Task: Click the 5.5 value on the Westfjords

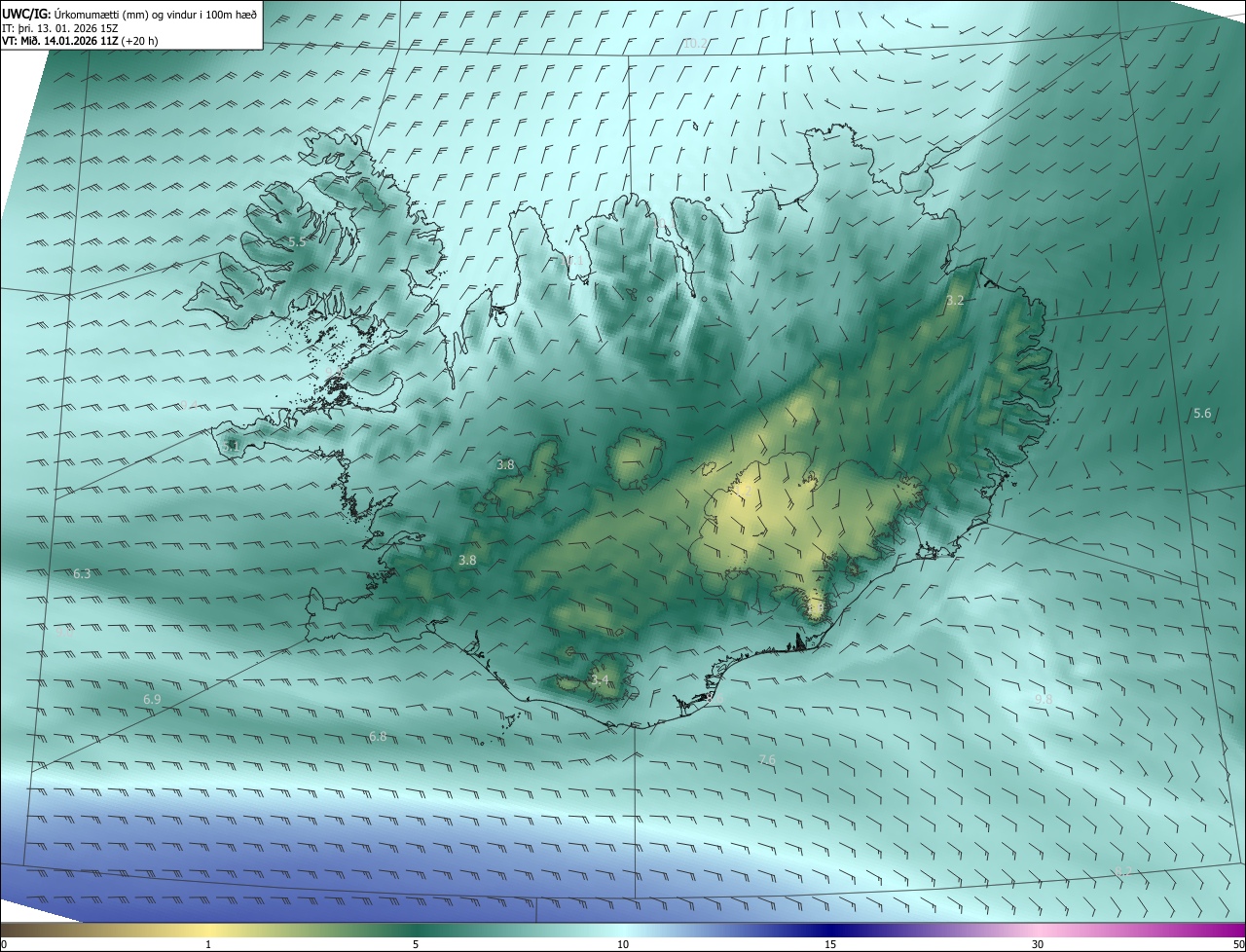Action: click(297, 241)
